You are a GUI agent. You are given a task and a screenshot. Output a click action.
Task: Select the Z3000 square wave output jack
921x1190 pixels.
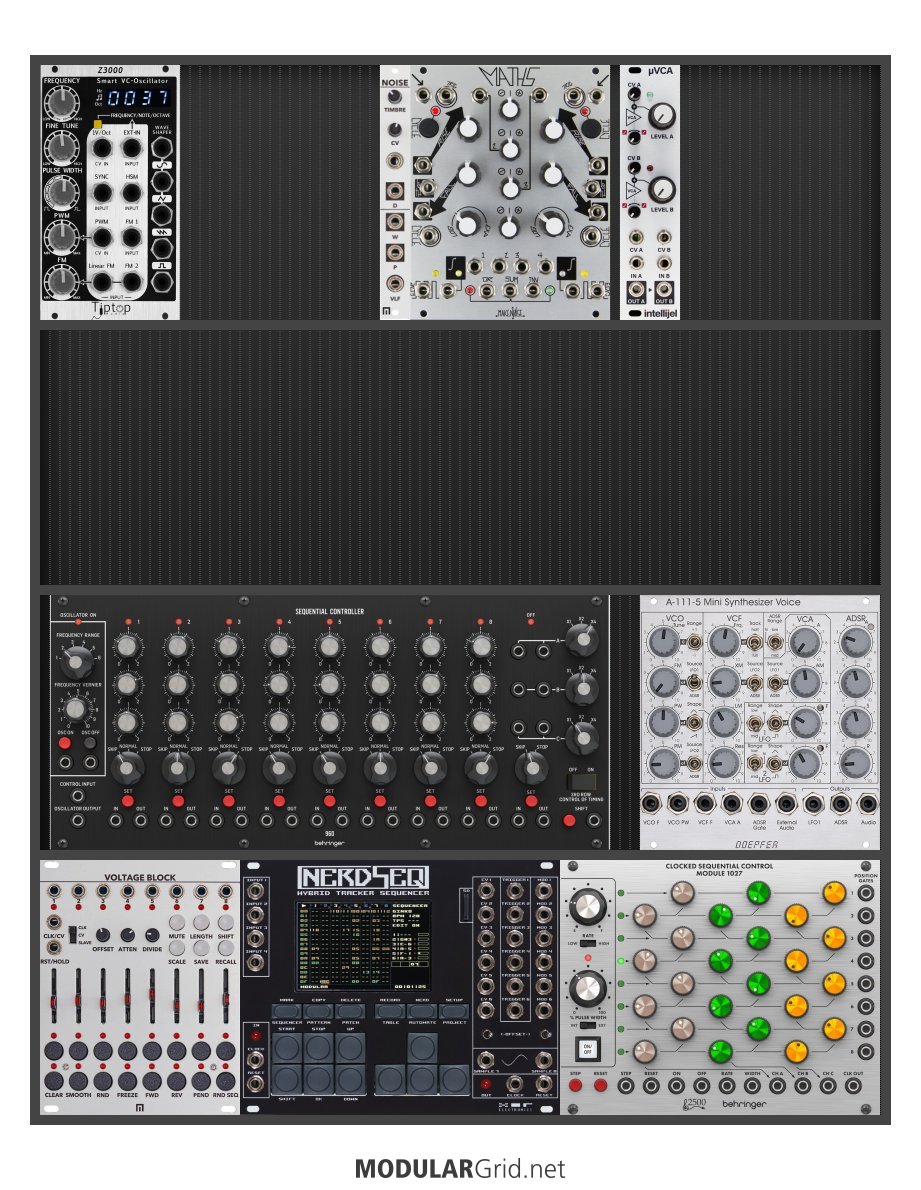(x=162, y=282)
